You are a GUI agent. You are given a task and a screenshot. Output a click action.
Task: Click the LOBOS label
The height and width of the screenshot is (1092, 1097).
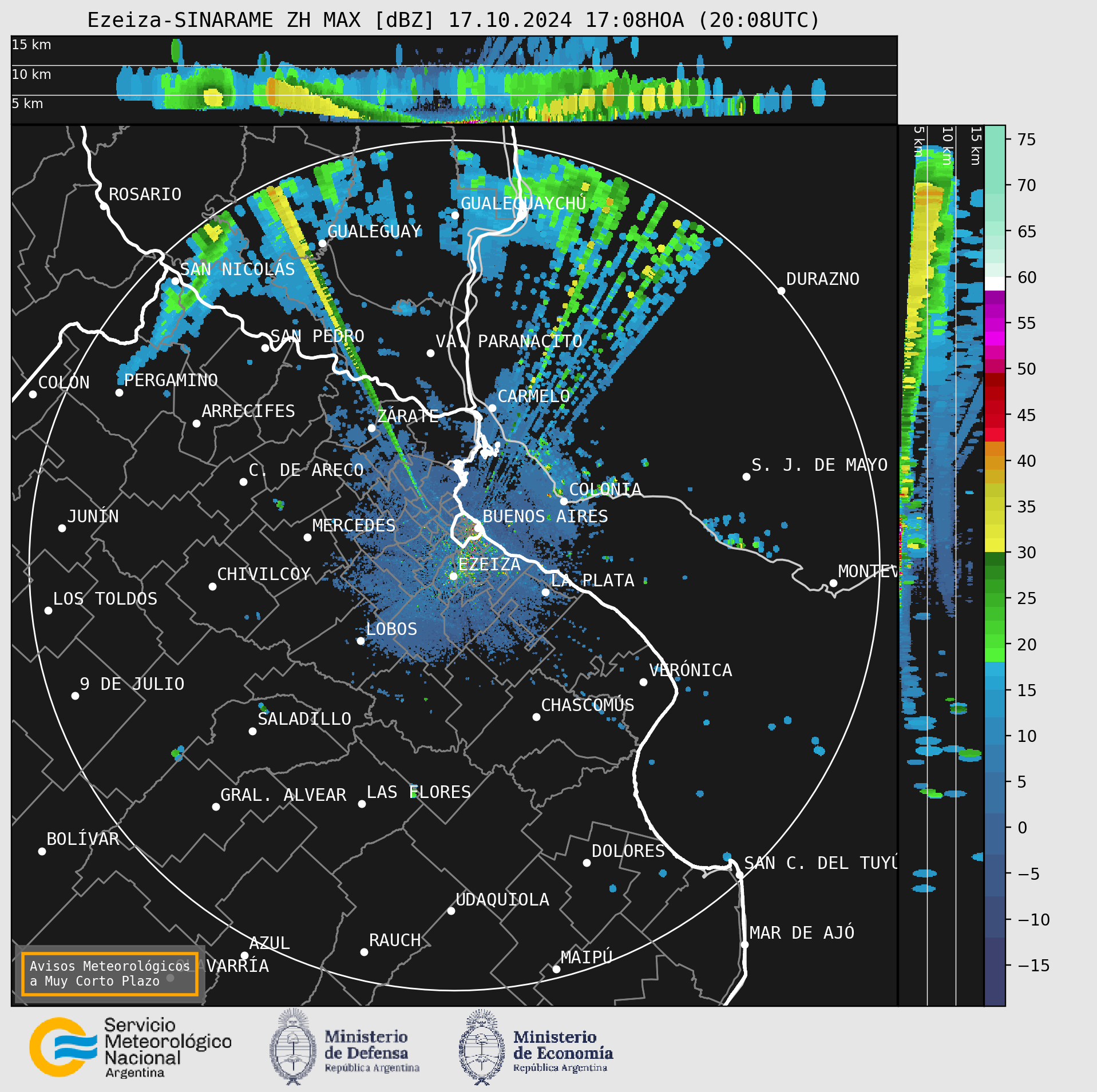coord(392,629)
